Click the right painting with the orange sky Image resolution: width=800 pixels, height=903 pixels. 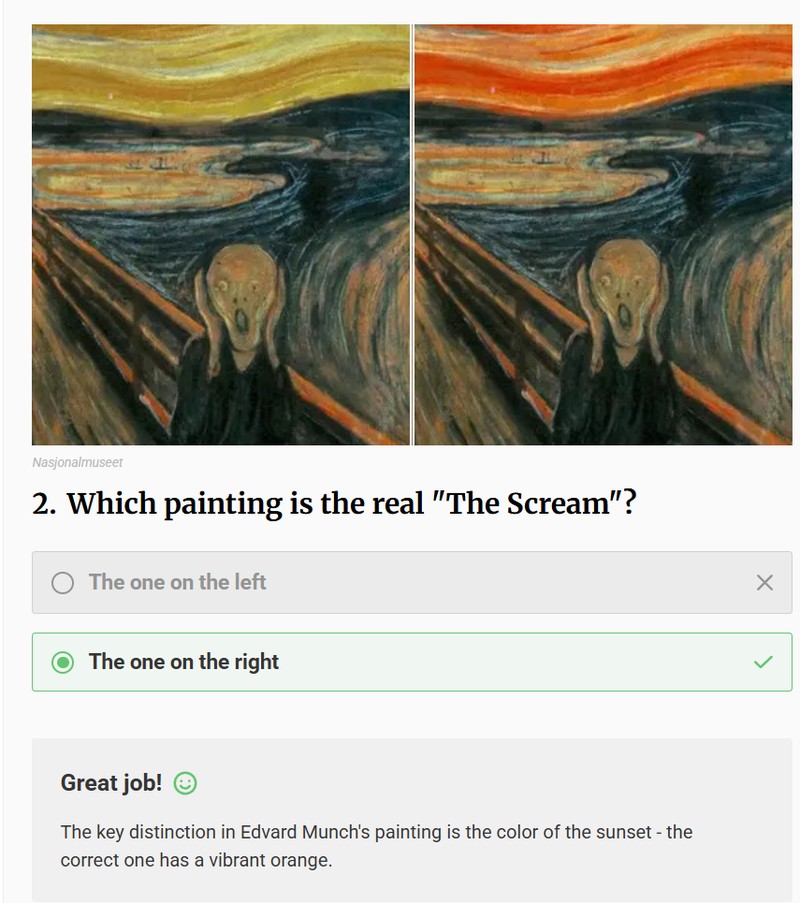(603, 234)
